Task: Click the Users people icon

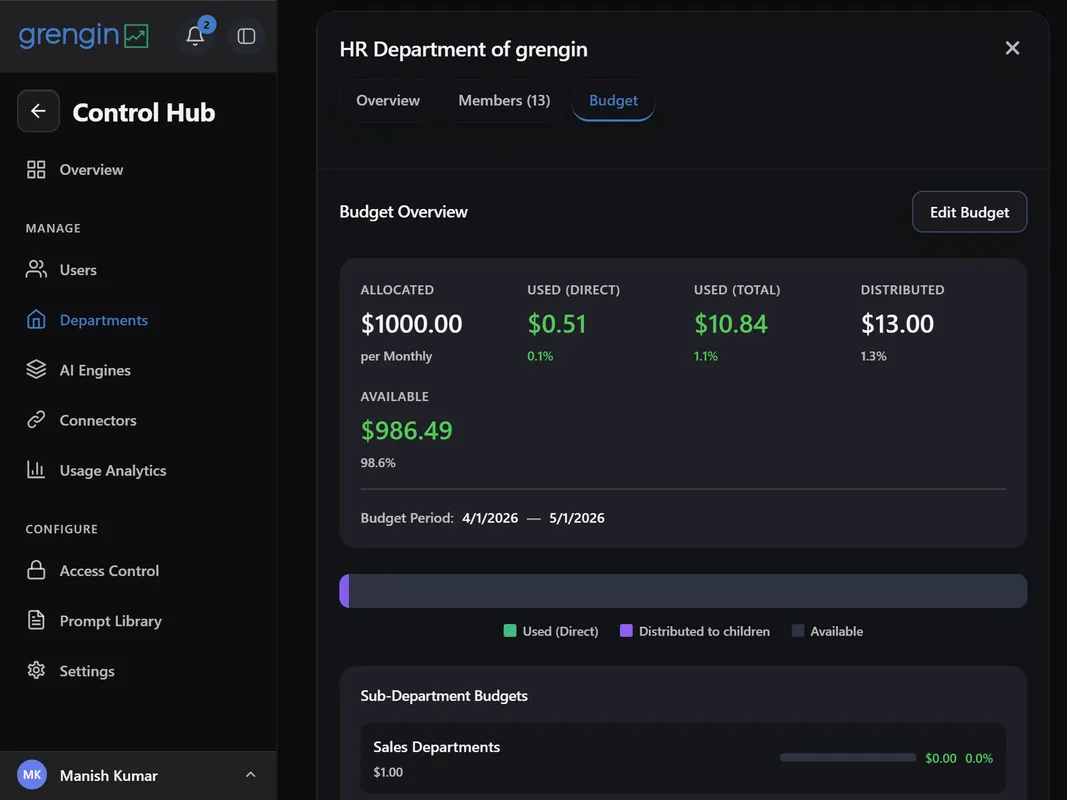Action: (x=36, y=269)
